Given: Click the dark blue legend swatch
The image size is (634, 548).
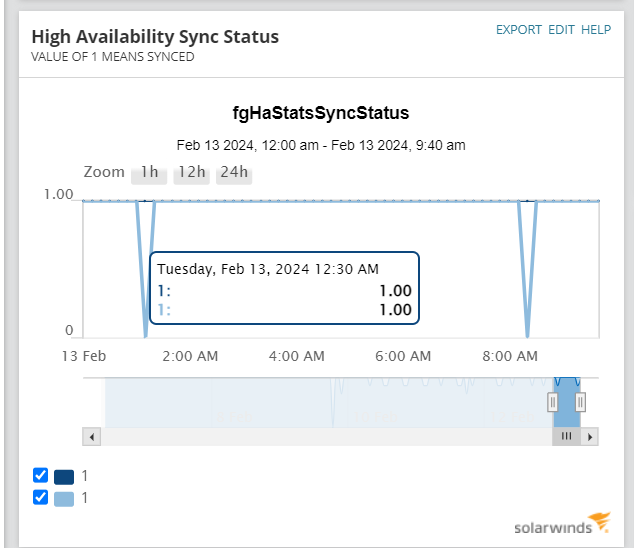Looking at the screenshot, I should point(65,477).
